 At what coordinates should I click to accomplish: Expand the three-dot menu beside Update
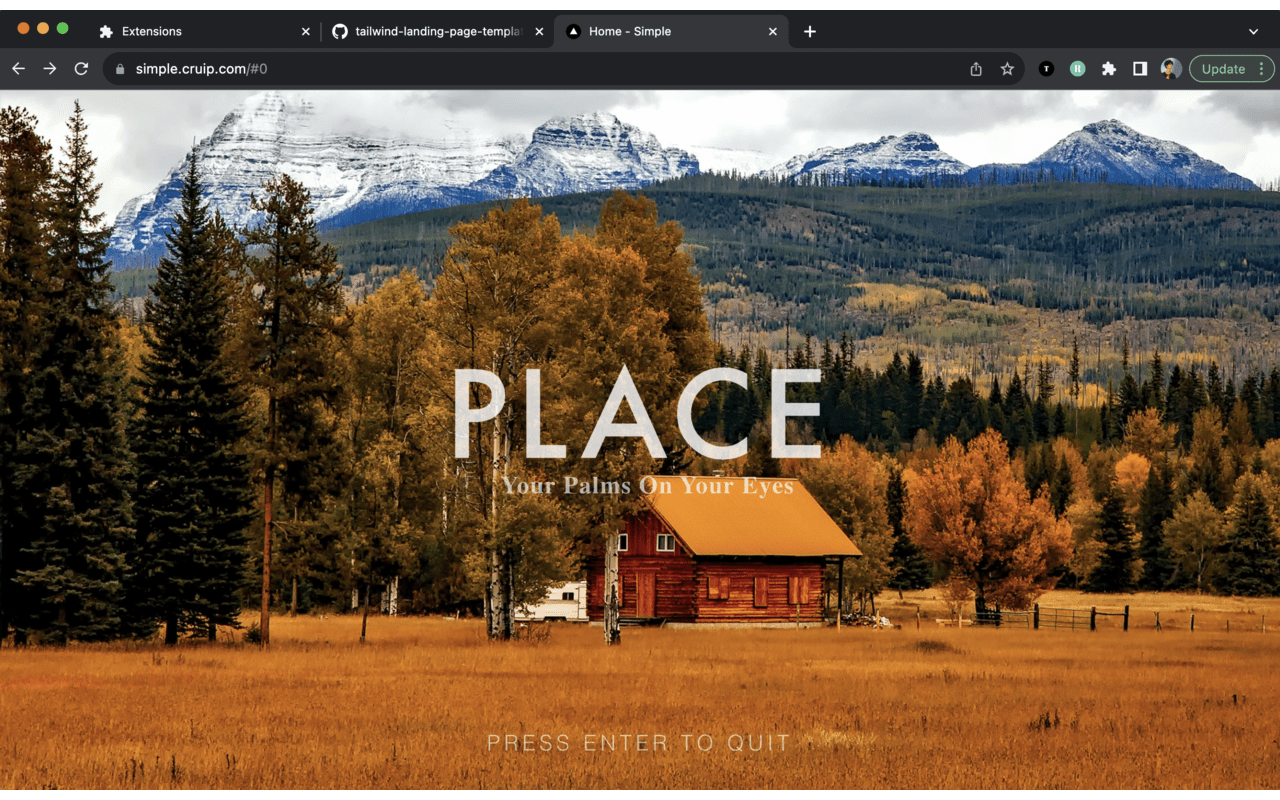click(1262, 69)
